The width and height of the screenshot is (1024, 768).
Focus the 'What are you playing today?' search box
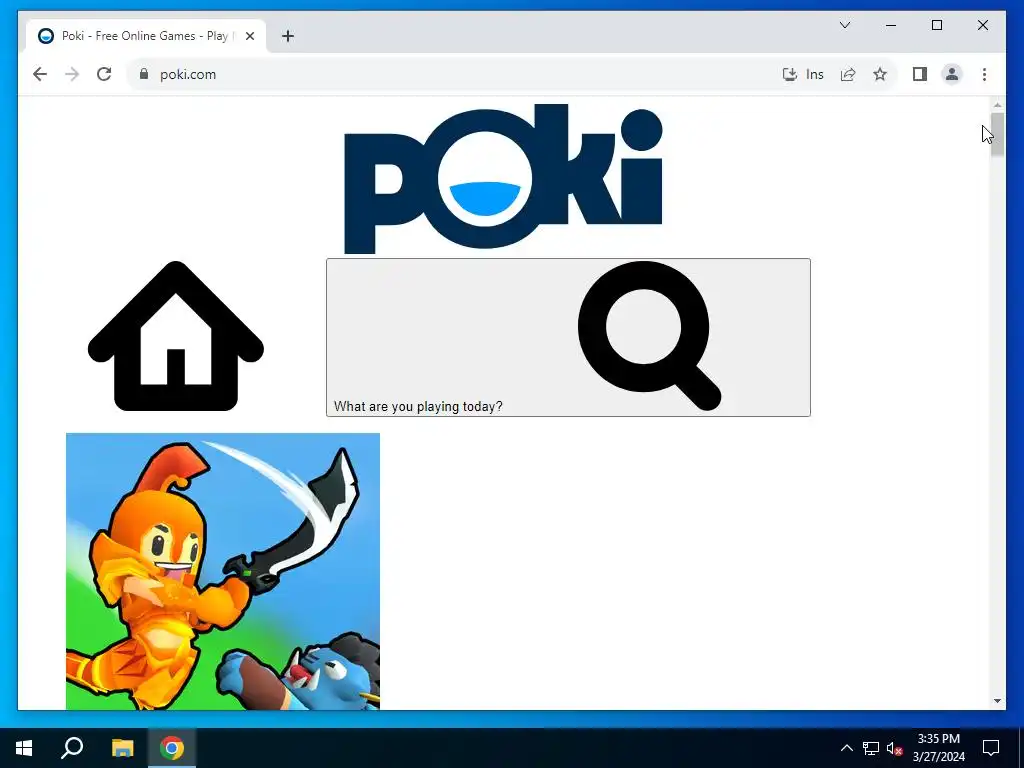pyautogui.click(x=568, y=337)
